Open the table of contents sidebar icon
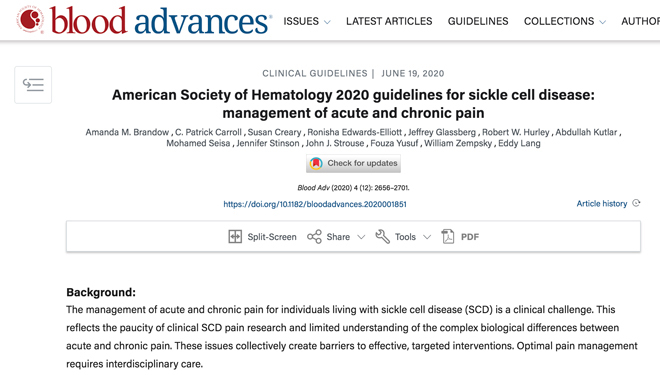The height and width of the screenshot is (375, 660). (33, 85)
